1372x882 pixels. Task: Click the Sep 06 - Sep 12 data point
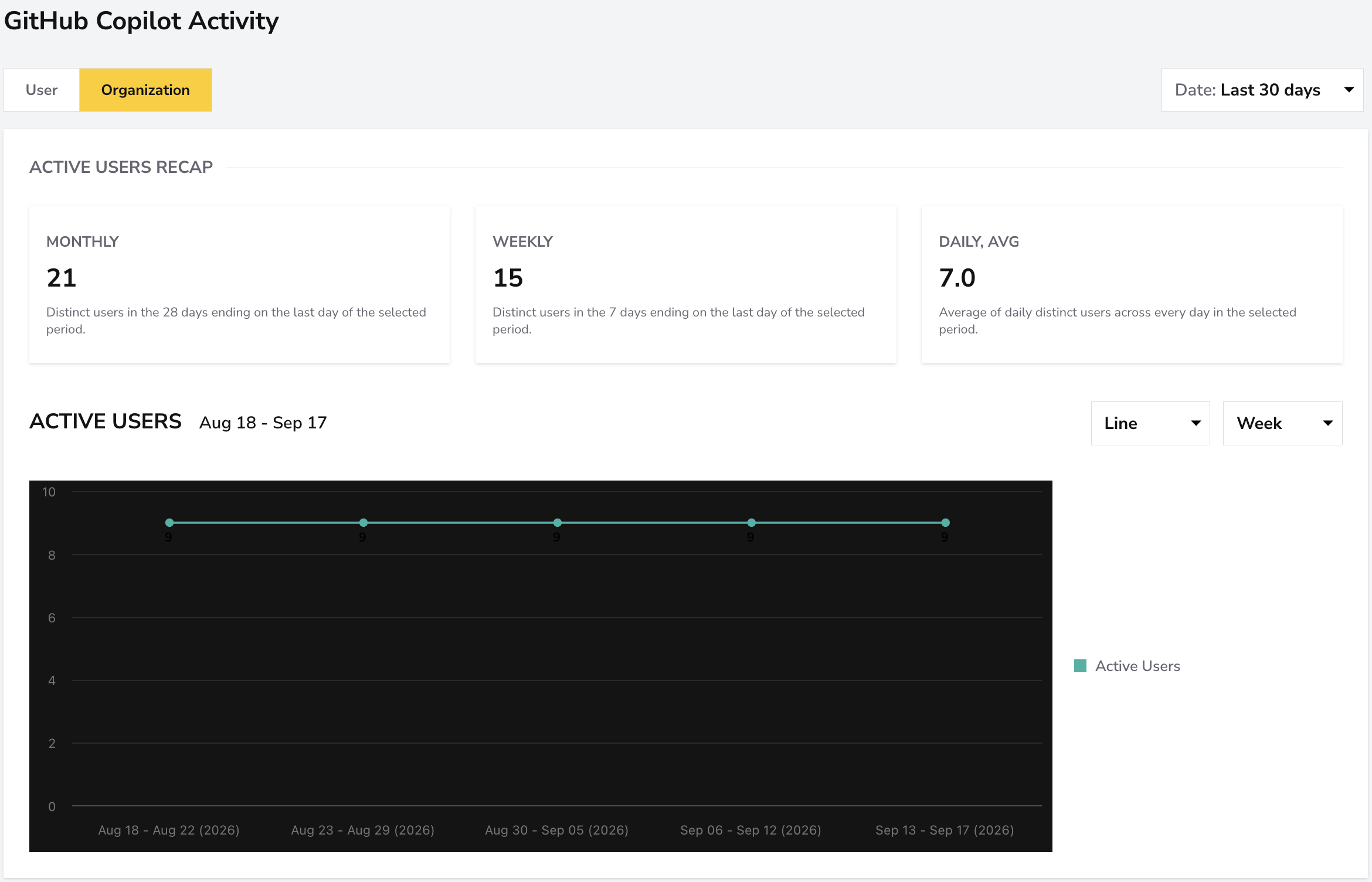tap(752, 522)
